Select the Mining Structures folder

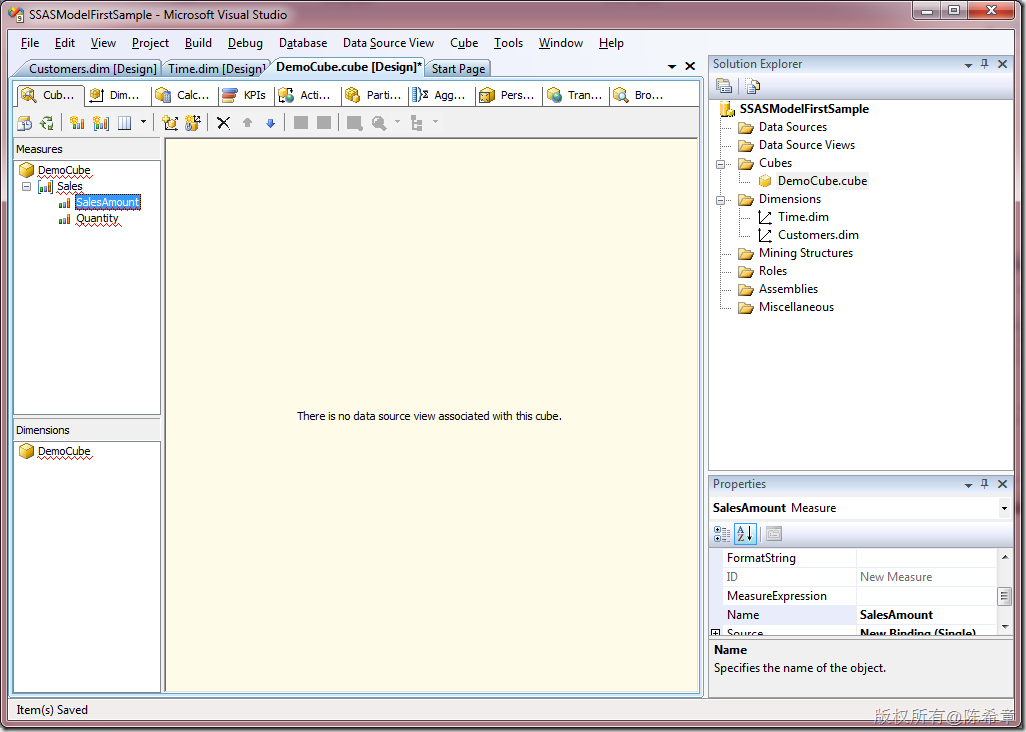coord(805,253)
